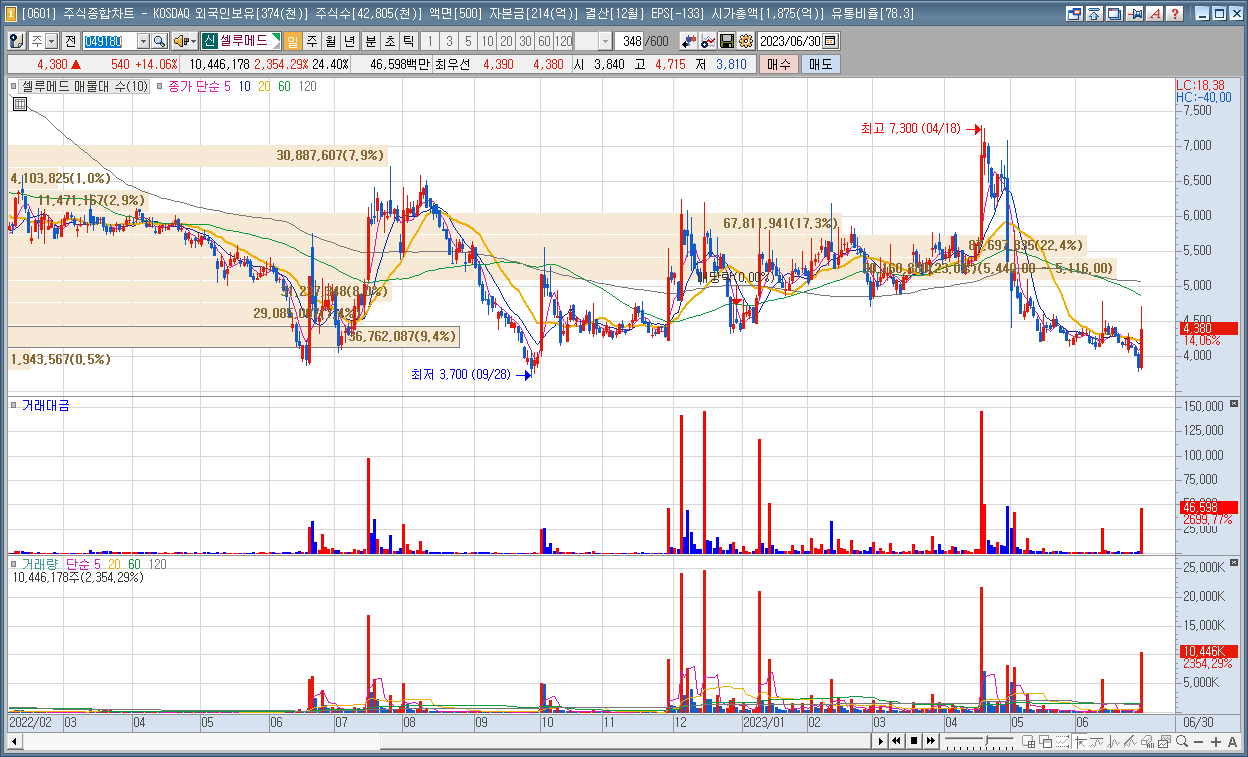Click the stop playback button
The image size is (1248, 757).
[x=914, y=741]
